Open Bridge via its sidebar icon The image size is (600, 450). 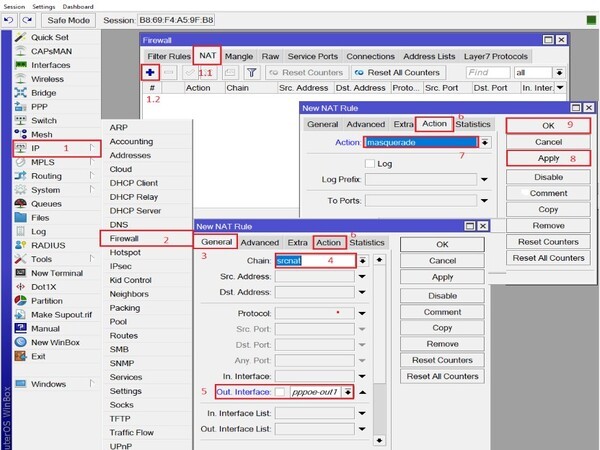pyautogui.click(x=20, y=93)
